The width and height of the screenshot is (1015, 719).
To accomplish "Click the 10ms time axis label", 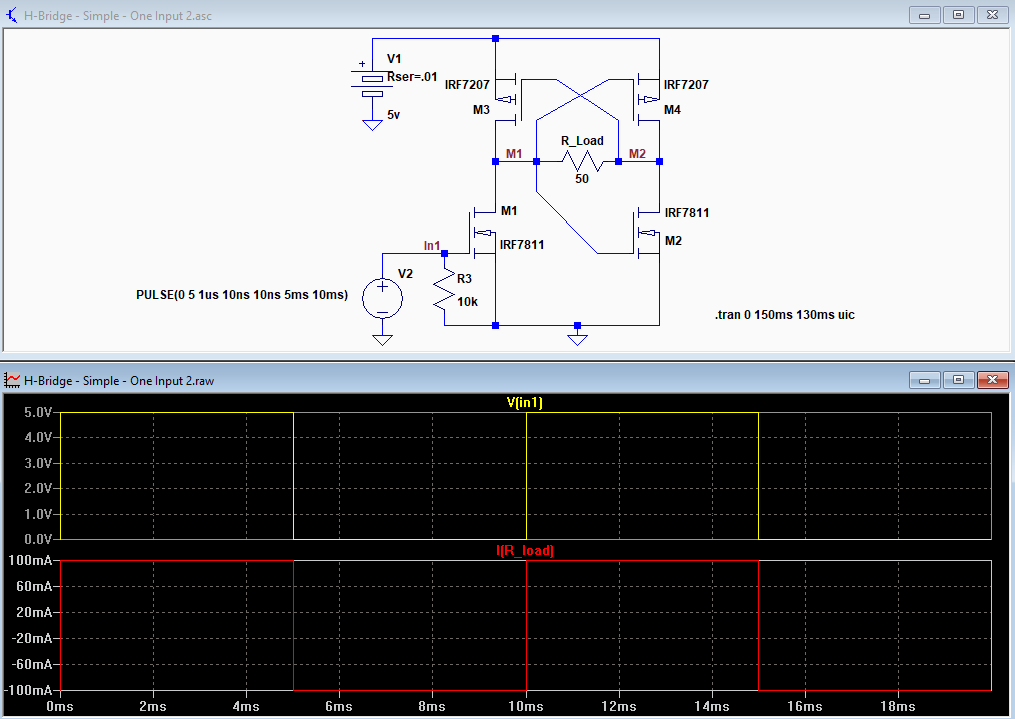I will (526, 706).
